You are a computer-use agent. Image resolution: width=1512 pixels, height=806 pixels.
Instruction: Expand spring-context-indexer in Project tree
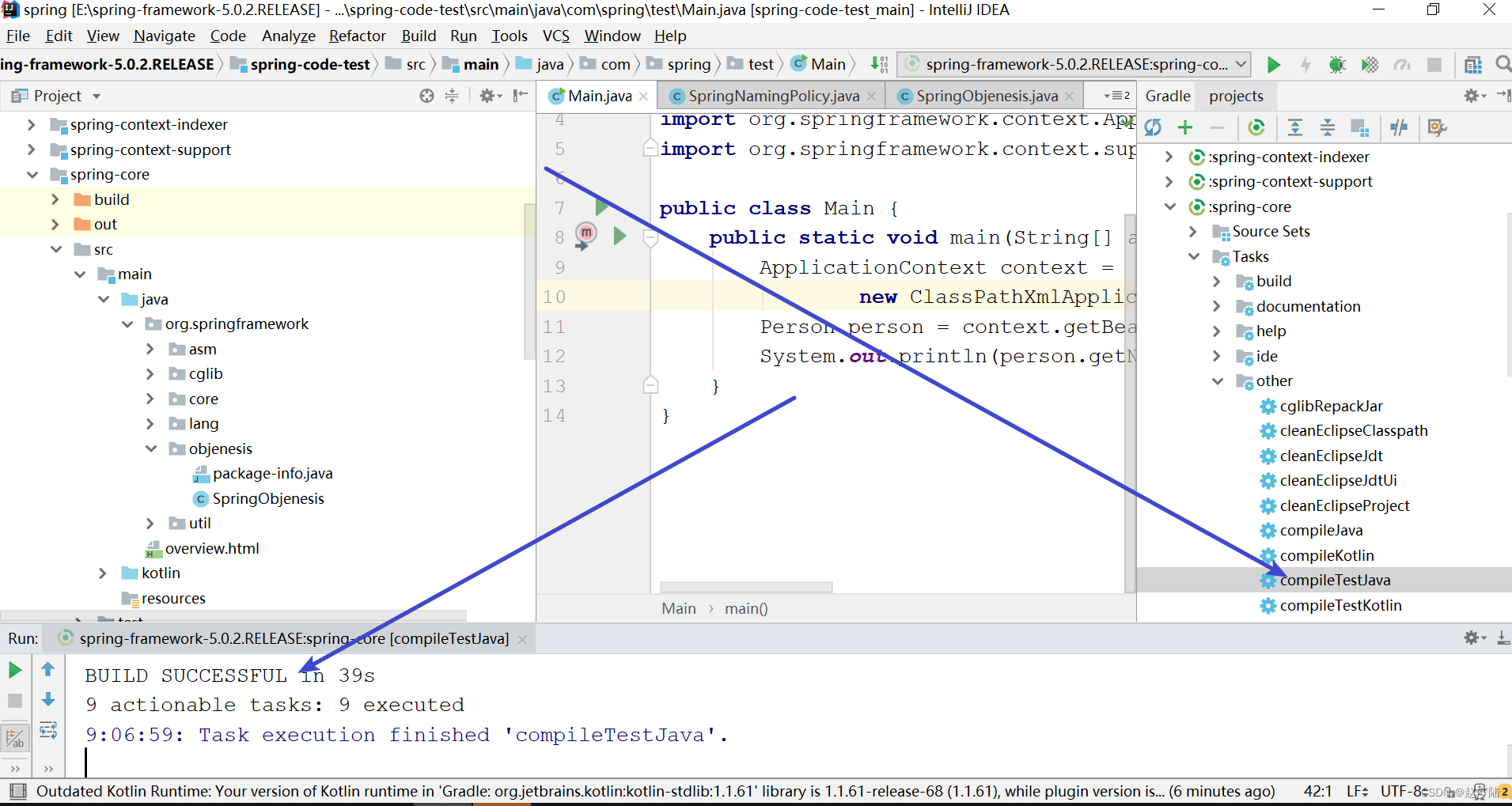tap(32, 125)
